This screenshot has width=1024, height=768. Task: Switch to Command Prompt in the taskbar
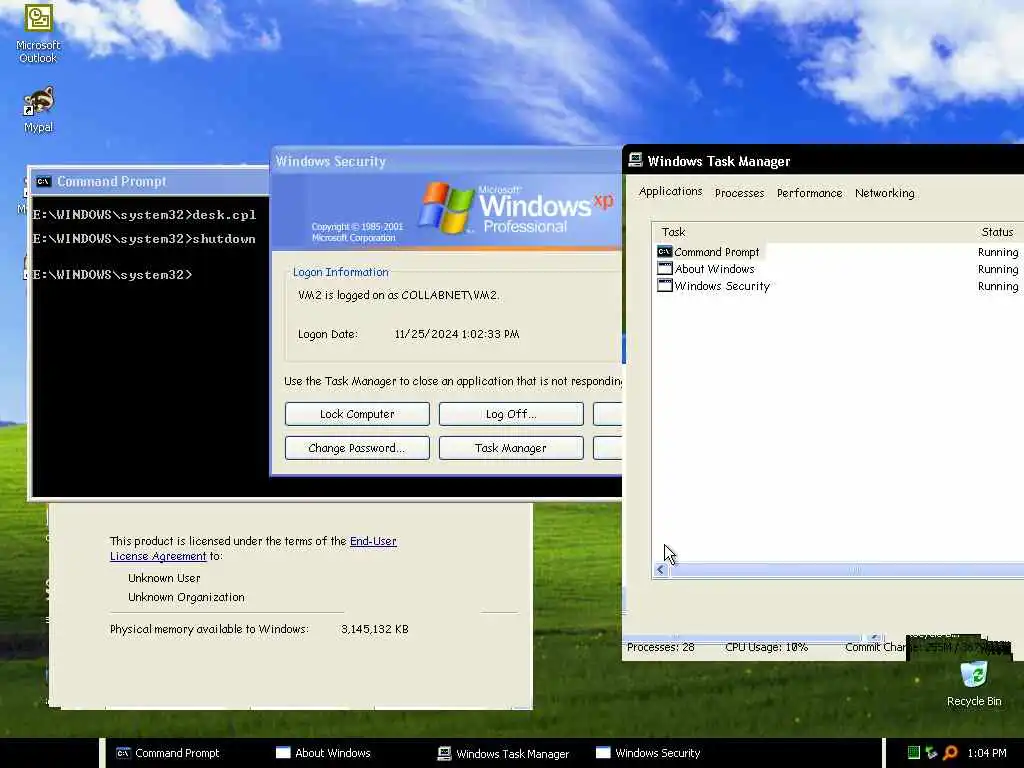(168, 753)
